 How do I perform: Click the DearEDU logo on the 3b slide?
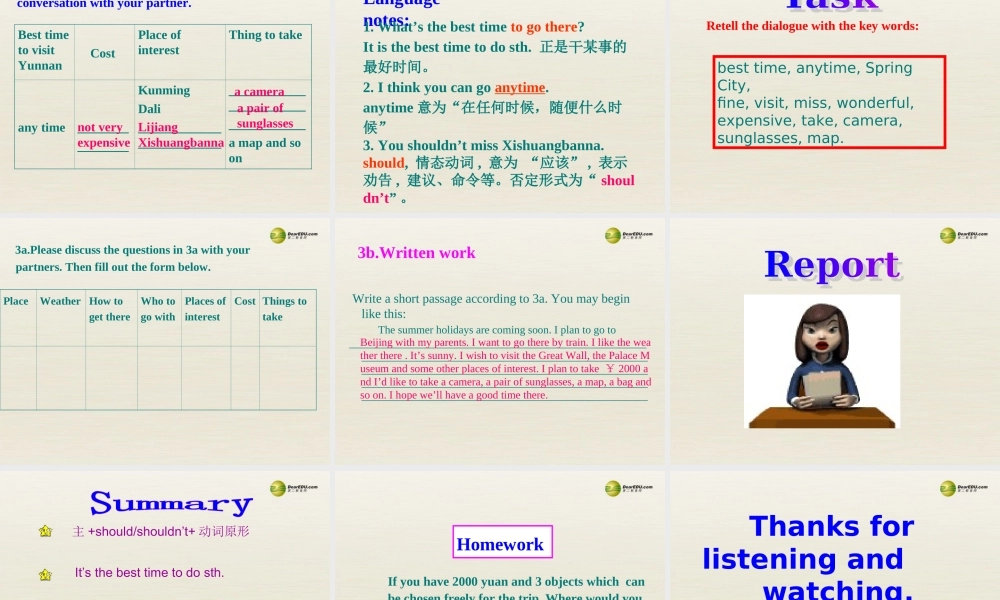[613, 236]
